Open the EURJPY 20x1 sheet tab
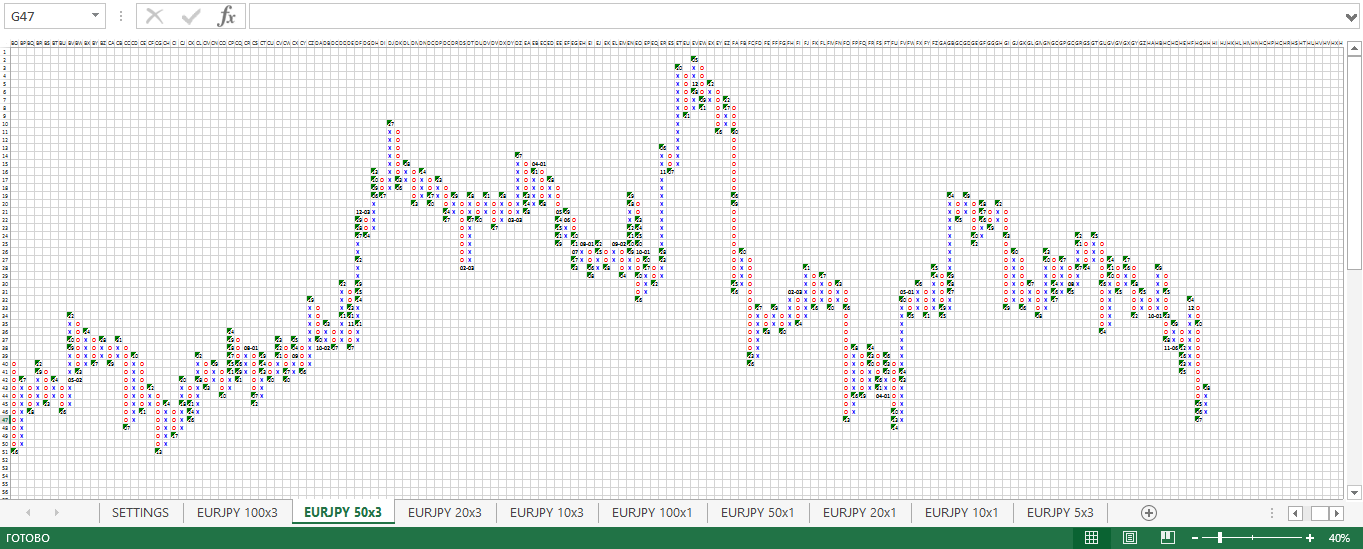 point(859,512)
